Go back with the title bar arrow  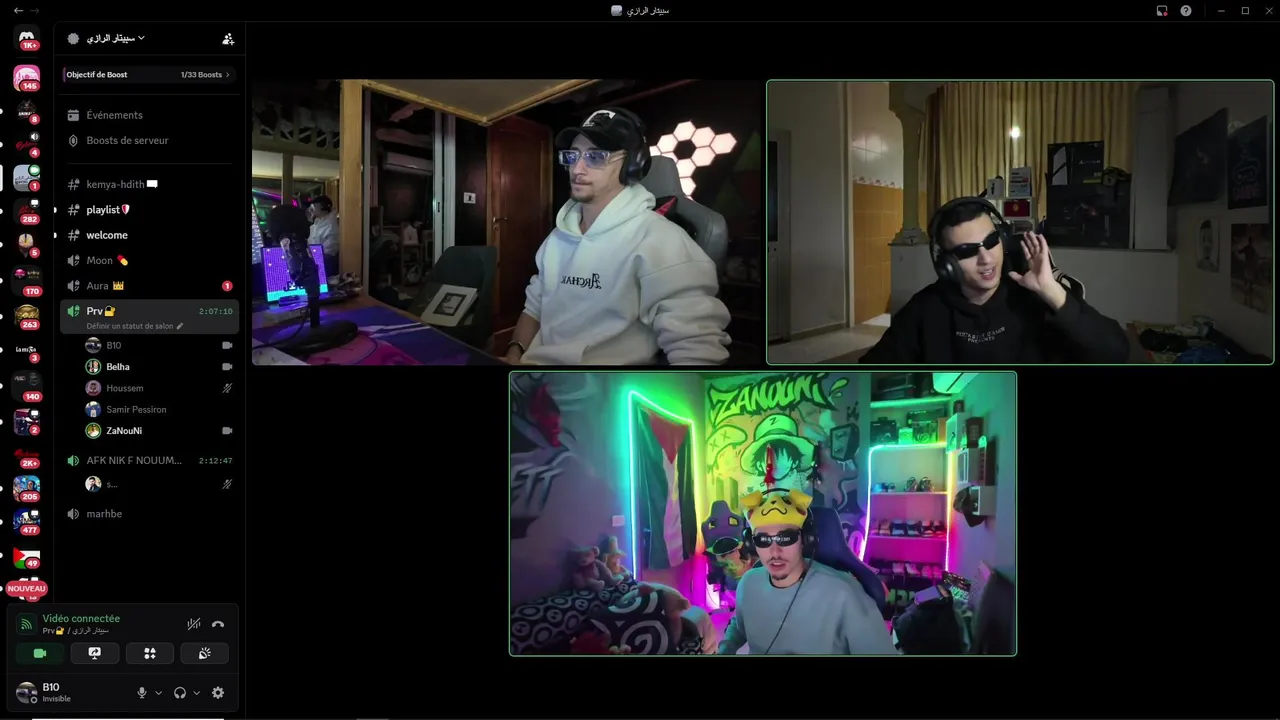pos(18,10)
